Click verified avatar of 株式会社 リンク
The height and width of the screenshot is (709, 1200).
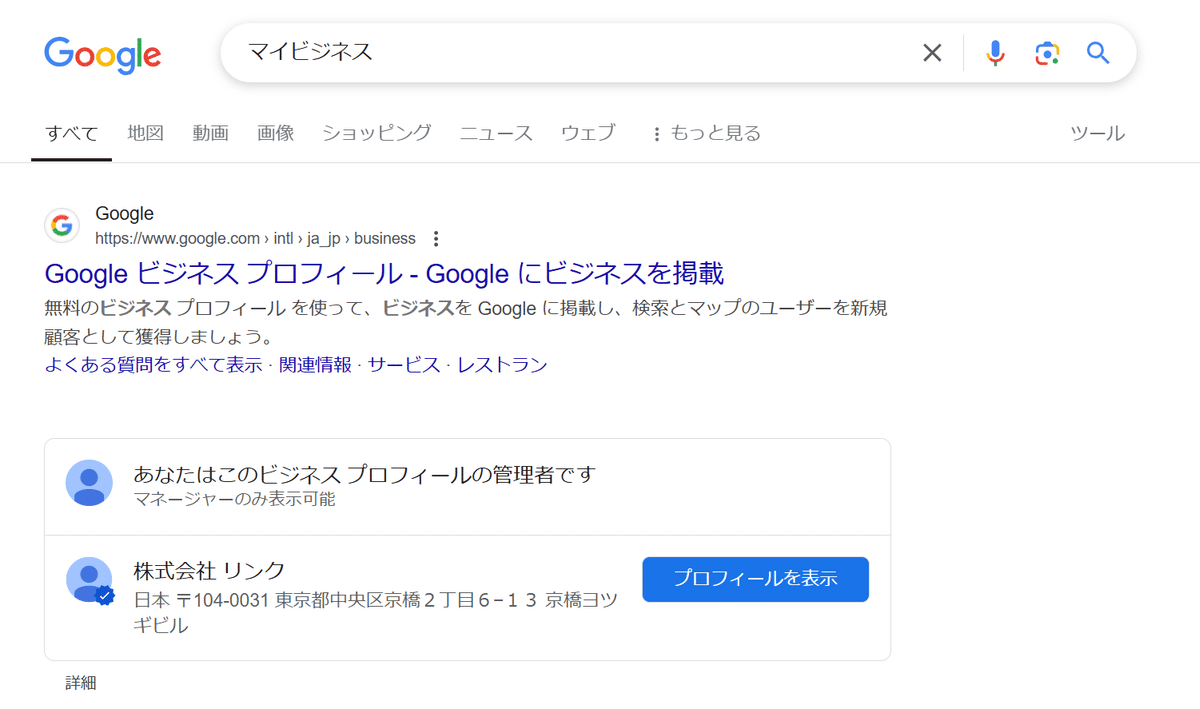point(89,580)
